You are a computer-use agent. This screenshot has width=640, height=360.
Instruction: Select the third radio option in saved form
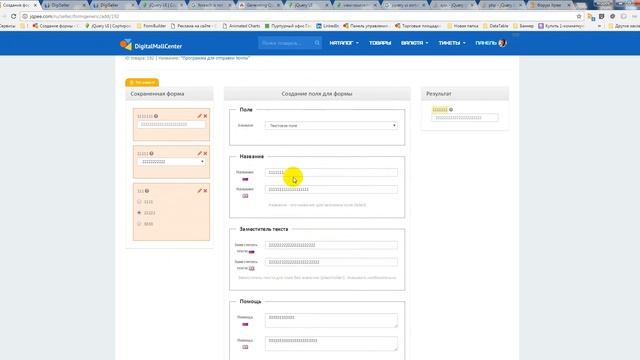(139, 224)
